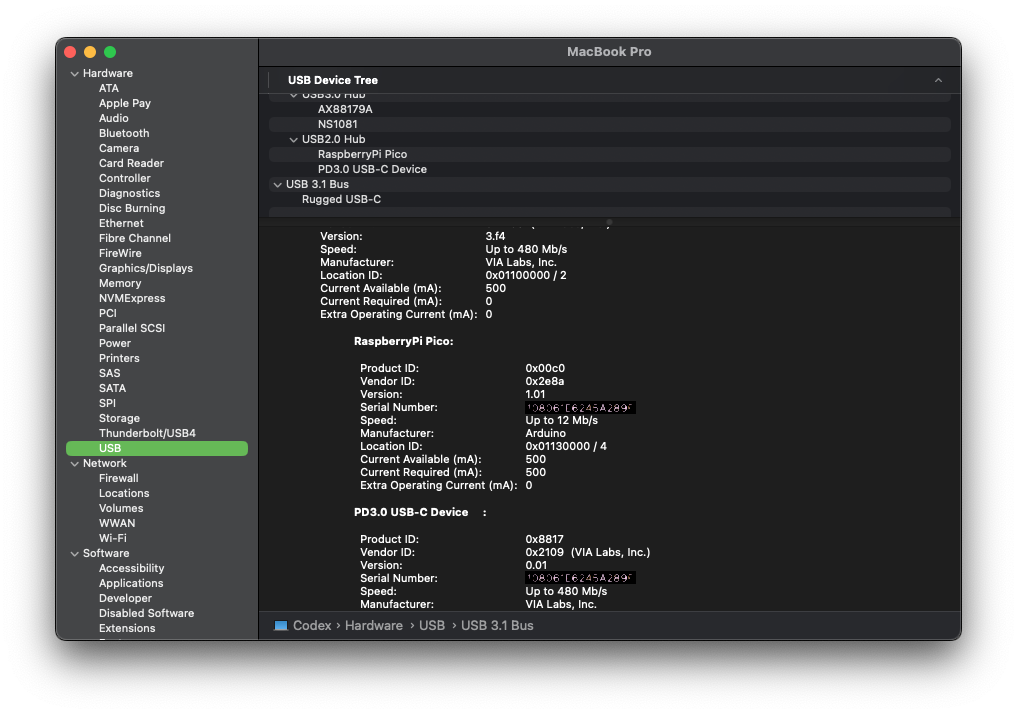Collapse the Software section in the sidebar
Viewport: 1017px width, 714px height.
(74, 554)
